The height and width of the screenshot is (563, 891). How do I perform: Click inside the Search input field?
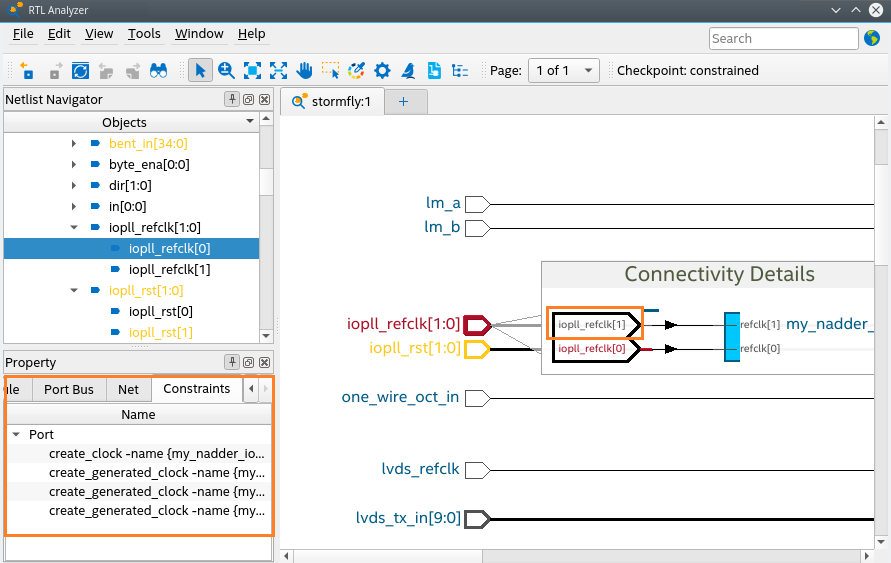coord(782,38)
